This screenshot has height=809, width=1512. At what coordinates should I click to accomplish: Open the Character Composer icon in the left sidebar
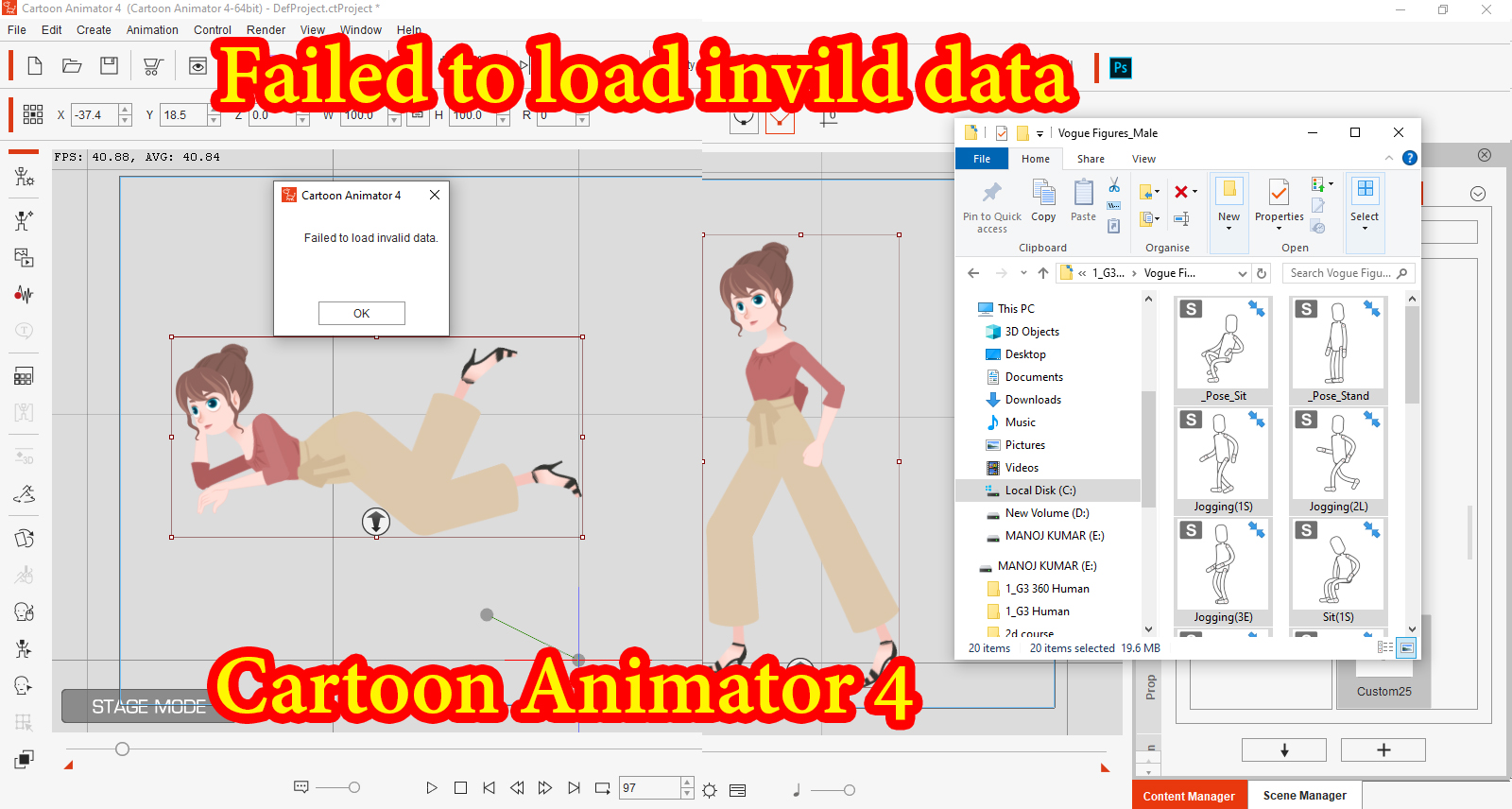24,177
